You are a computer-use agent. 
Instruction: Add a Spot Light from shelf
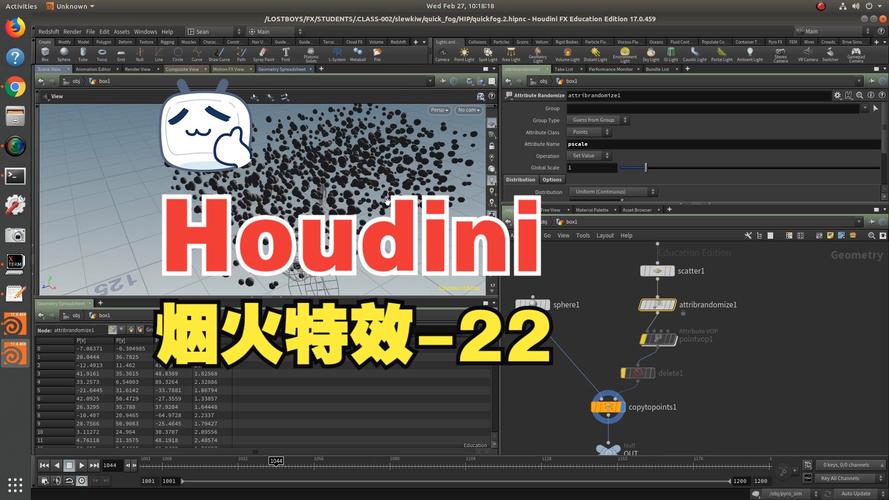pos(488,55)
